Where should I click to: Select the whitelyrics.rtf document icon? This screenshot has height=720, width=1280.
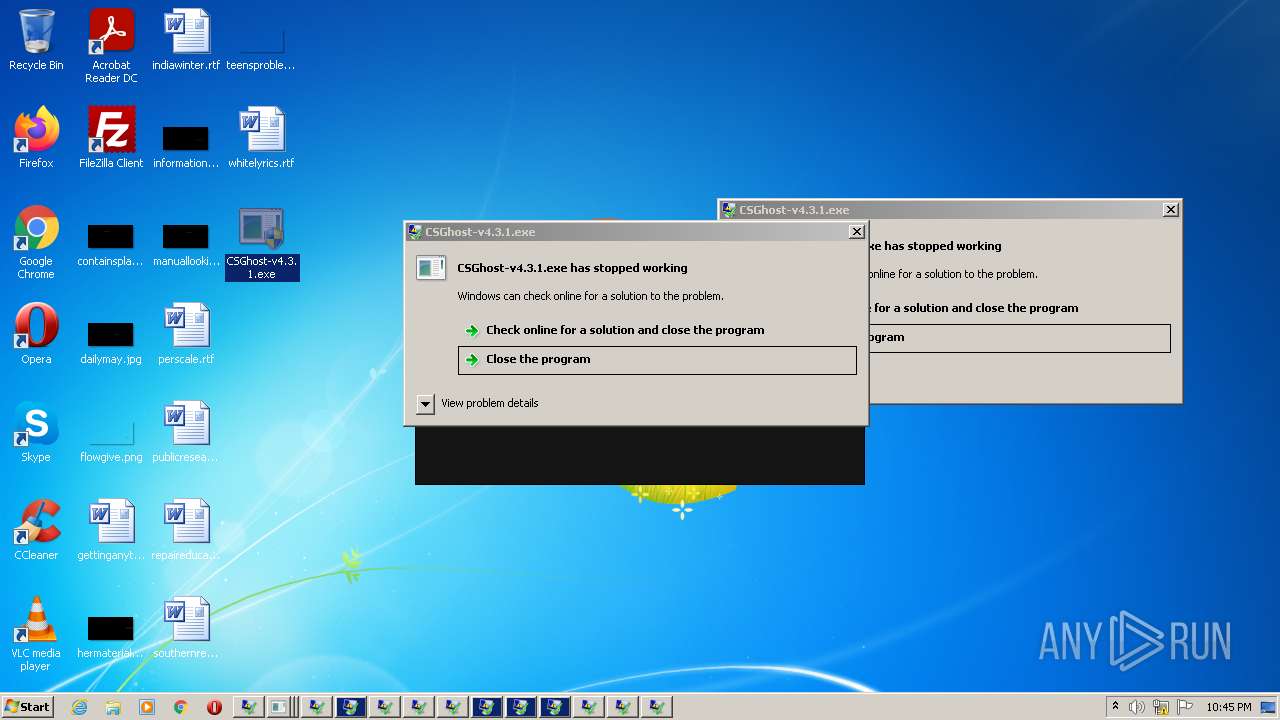tap(261, 138)
